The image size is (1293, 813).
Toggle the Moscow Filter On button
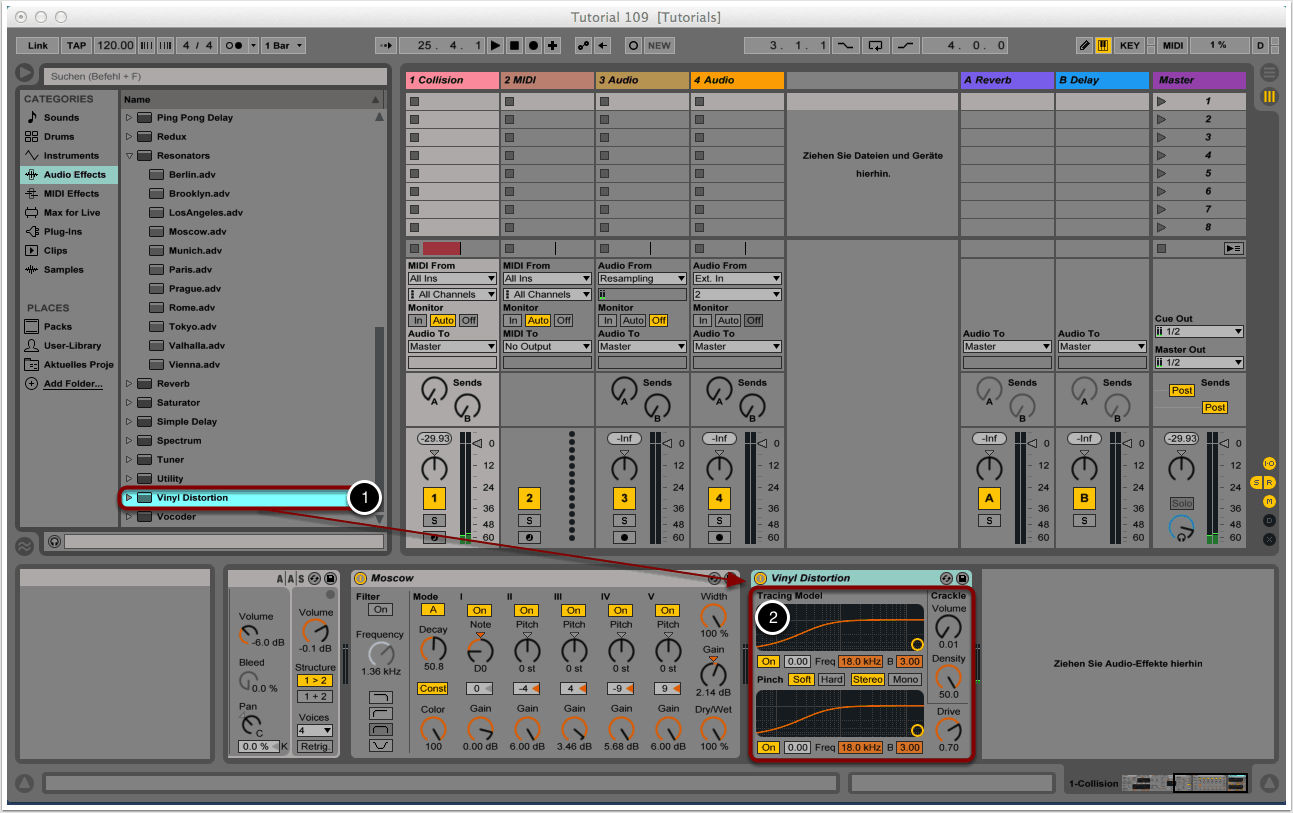pyautogui.click(x=380, y=610)
